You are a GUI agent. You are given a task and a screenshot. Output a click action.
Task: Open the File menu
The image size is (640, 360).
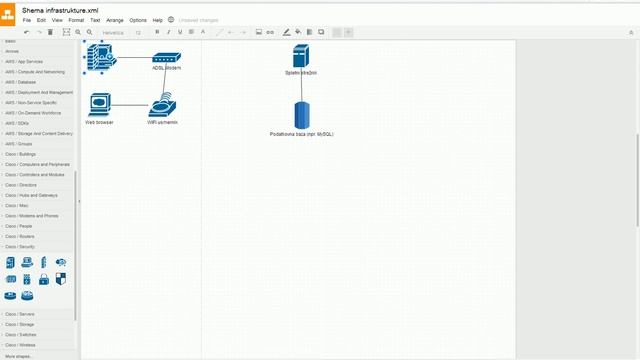pos(27,20)
